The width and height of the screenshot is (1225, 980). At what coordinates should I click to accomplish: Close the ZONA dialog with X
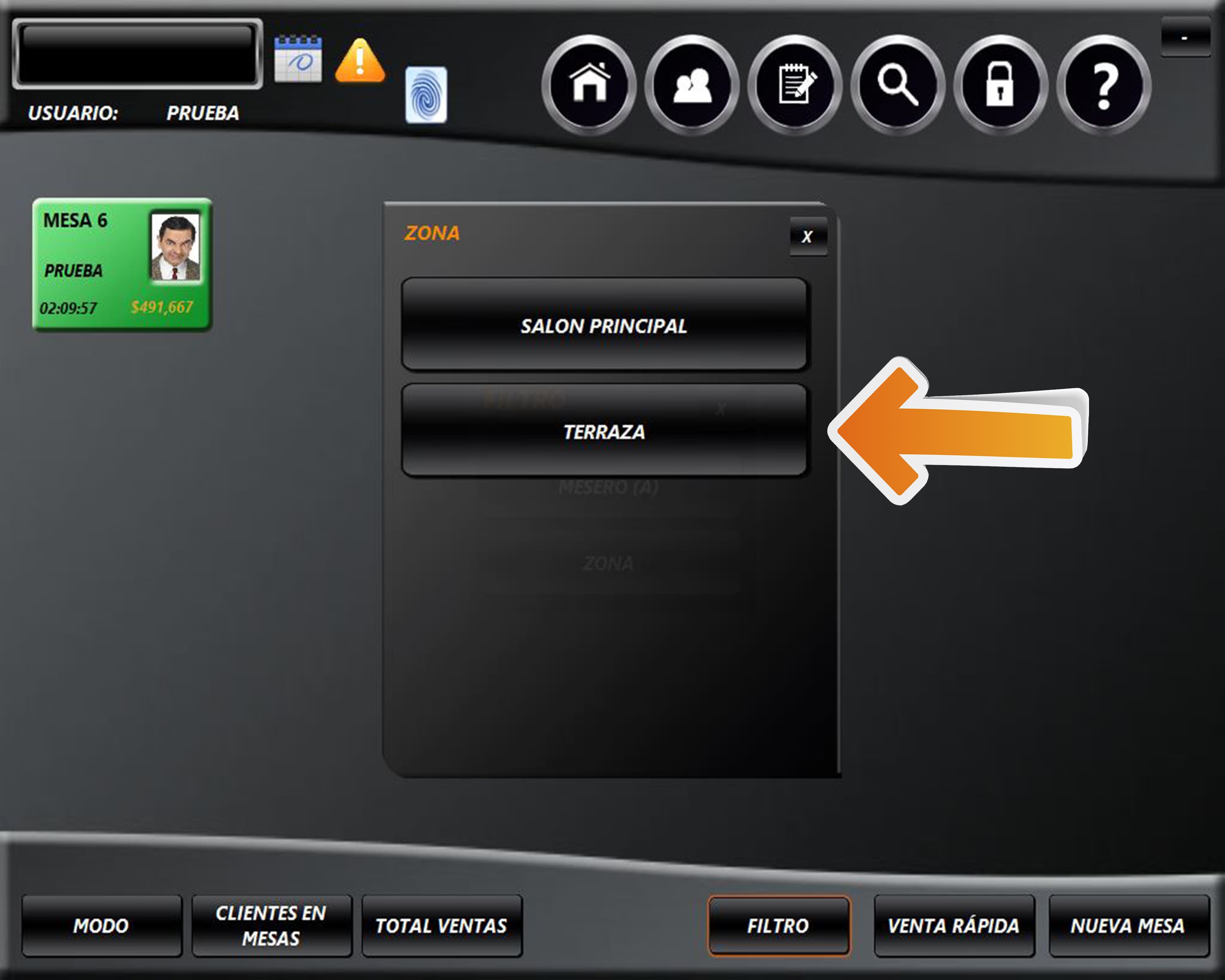click(807, 236)
